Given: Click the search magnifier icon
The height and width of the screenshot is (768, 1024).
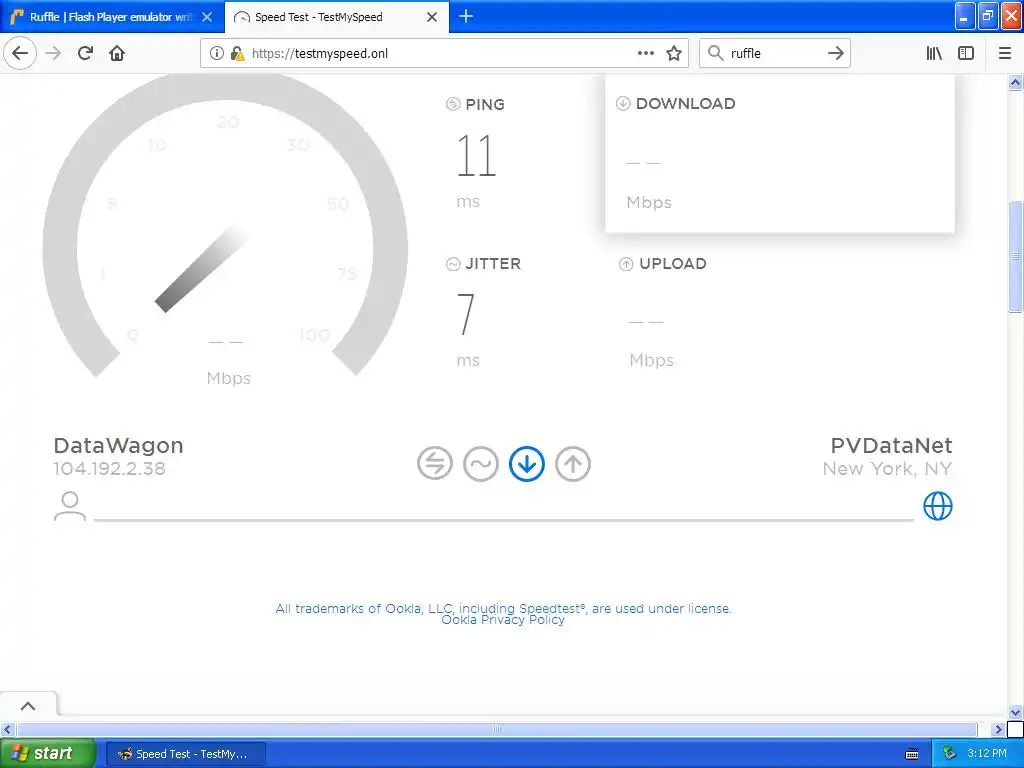Looking at the screenshot, I should click(x=716, y=53).
